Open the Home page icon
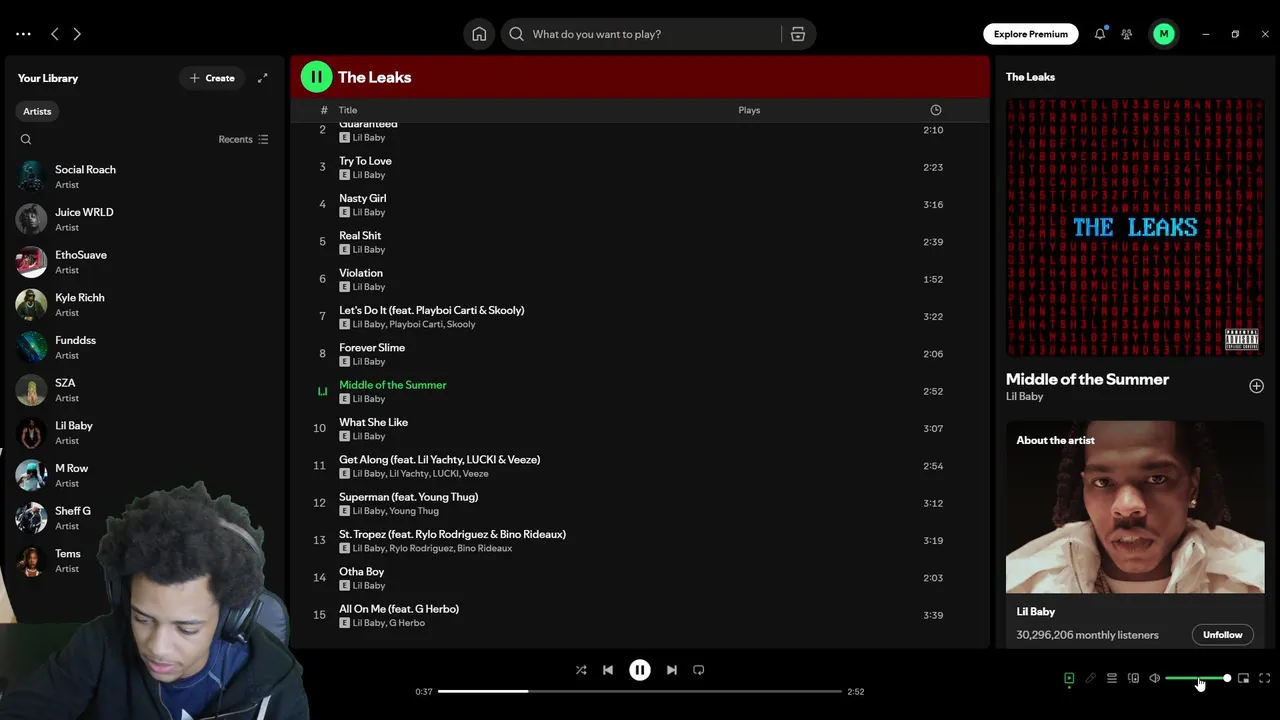Screen dimensions: 1280x720 pos(479,34)
